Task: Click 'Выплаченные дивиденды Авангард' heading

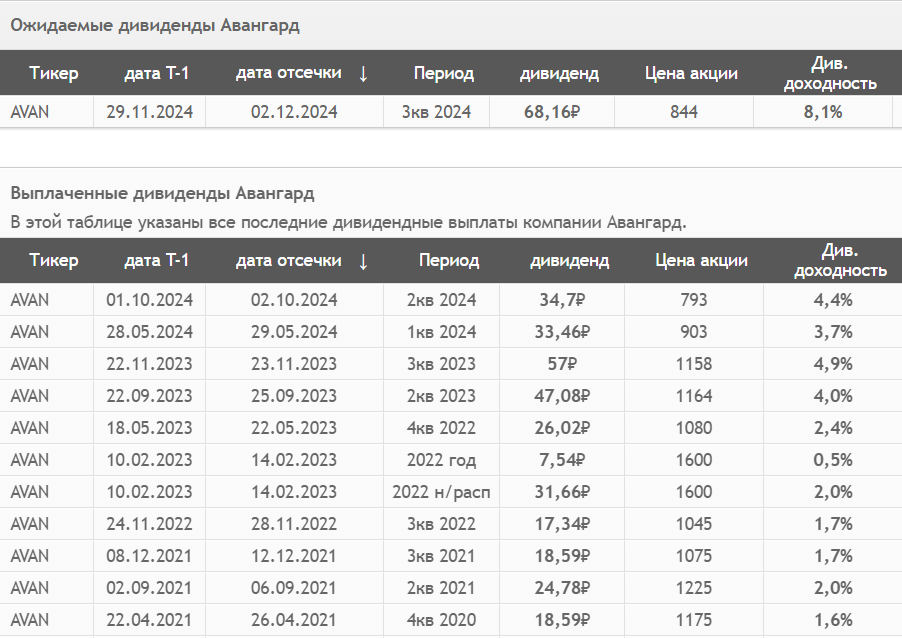Action: [162, 193]
